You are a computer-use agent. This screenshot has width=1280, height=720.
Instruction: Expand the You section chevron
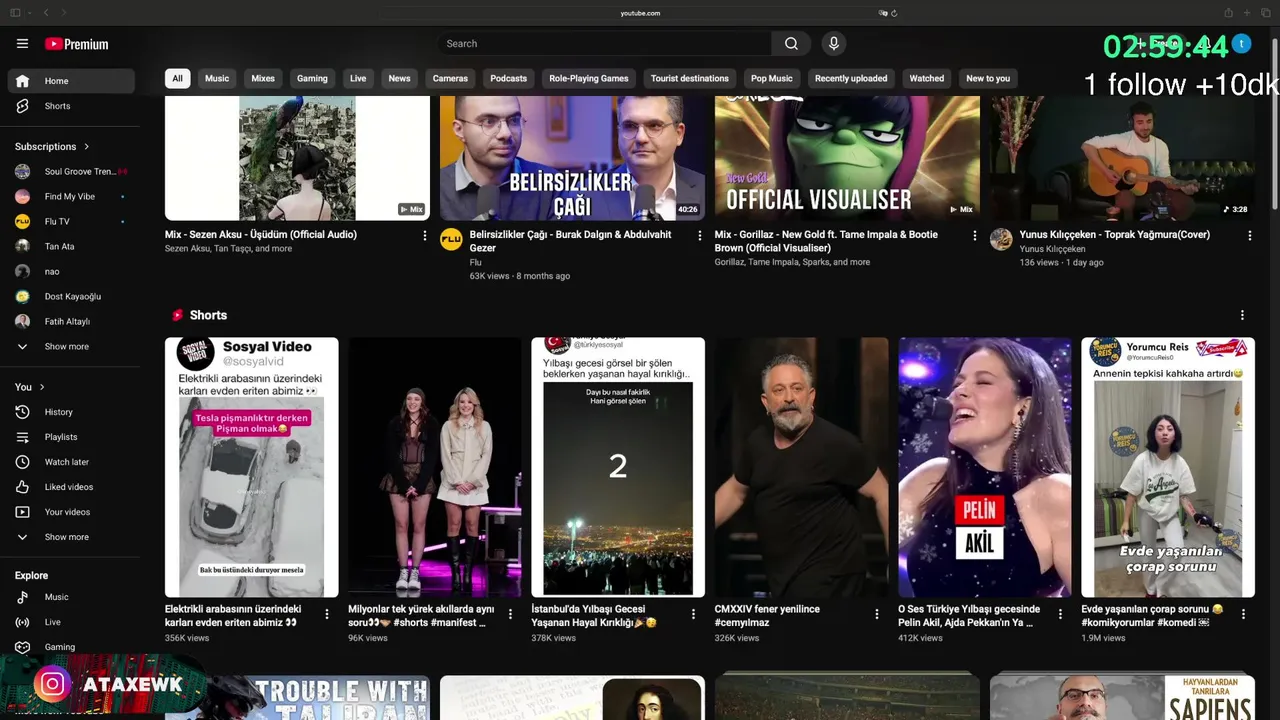(x=42, y=387)
